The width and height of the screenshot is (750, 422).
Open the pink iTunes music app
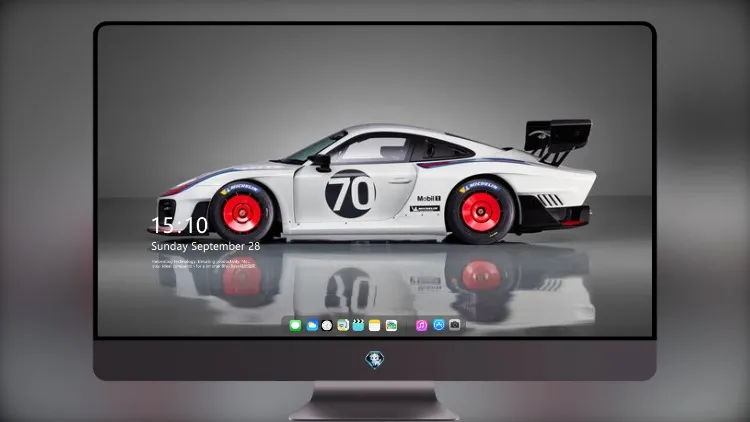[421, 326]
